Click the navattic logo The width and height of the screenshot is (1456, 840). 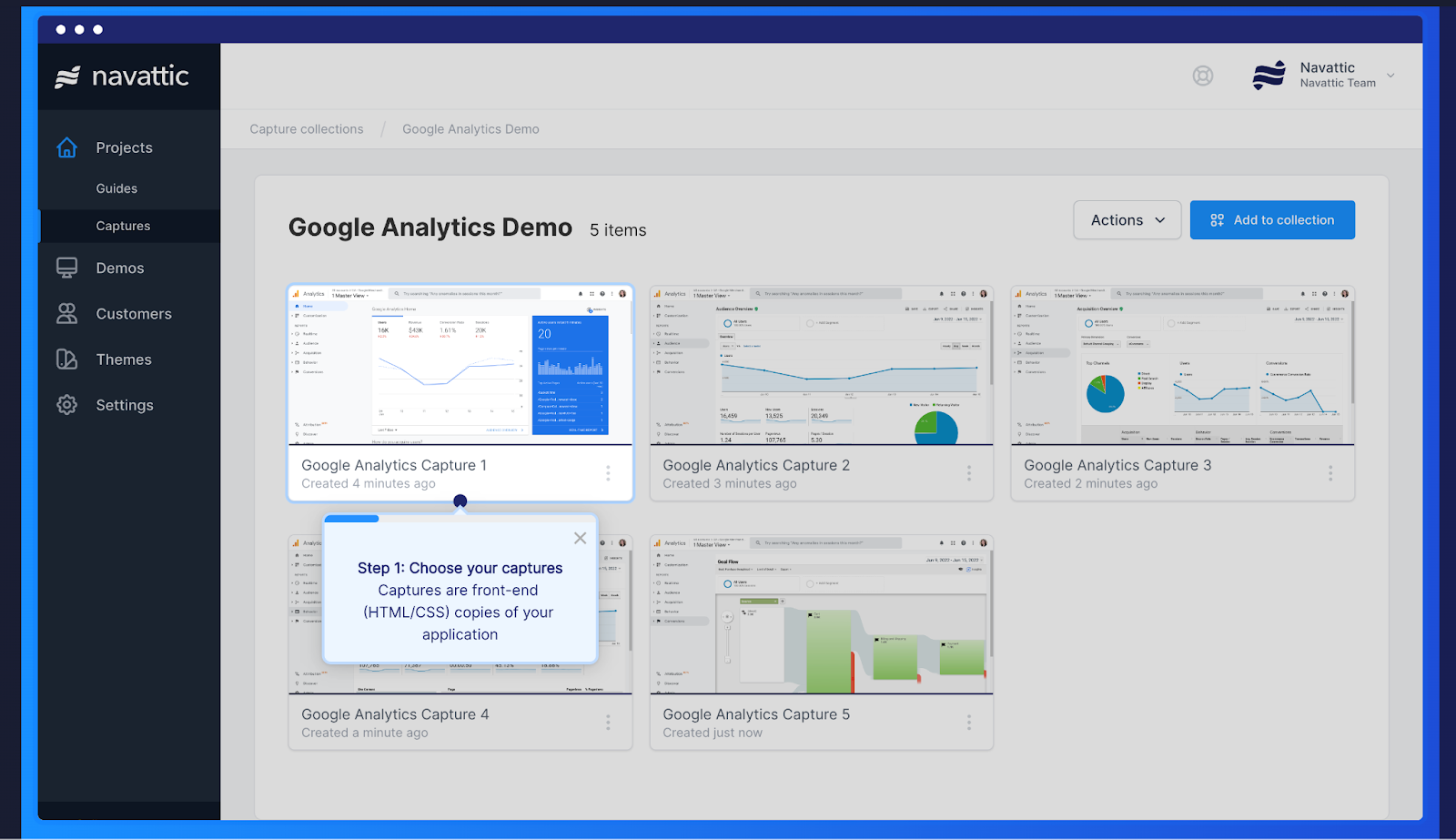pos(123,76)
